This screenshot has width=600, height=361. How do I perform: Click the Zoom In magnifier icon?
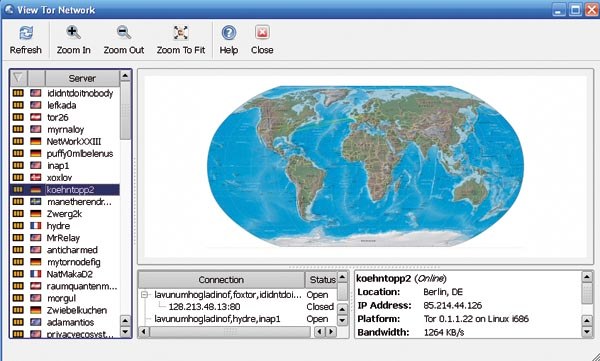[73, 33]
